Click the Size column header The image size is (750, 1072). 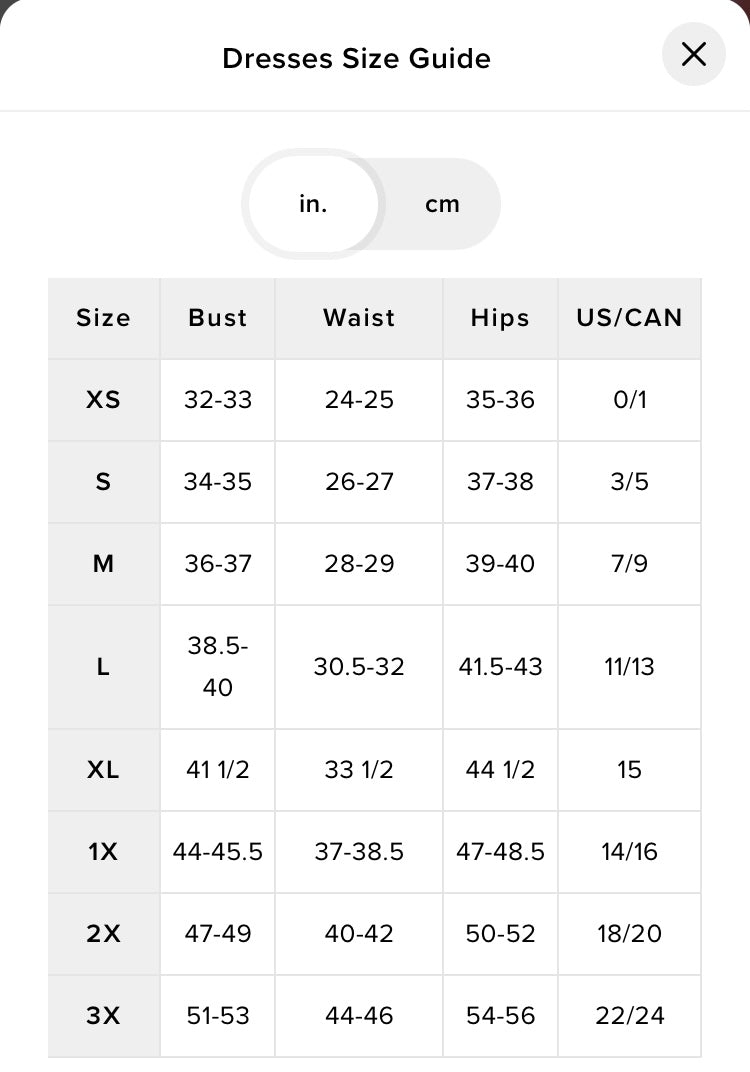103,318
